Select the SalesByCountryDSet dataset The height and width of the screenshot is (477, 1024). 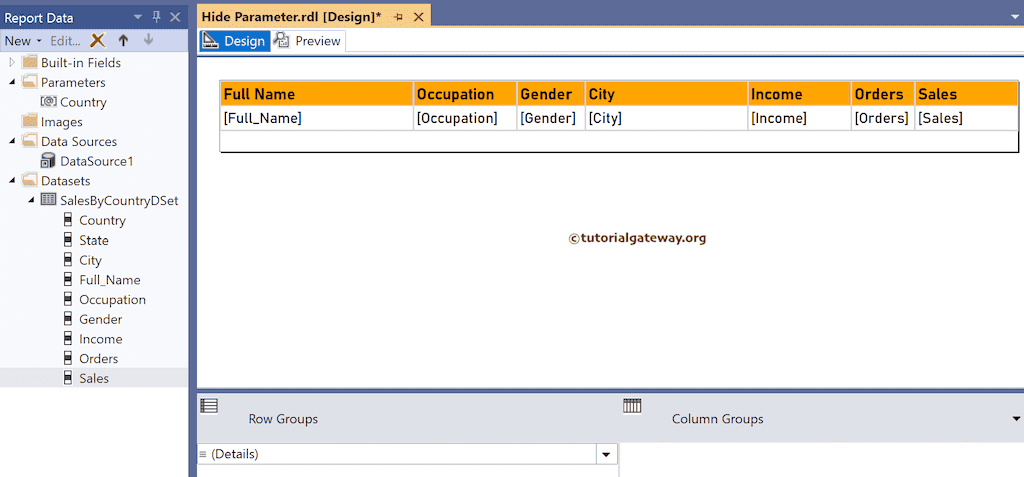click(x=119, y=201)
